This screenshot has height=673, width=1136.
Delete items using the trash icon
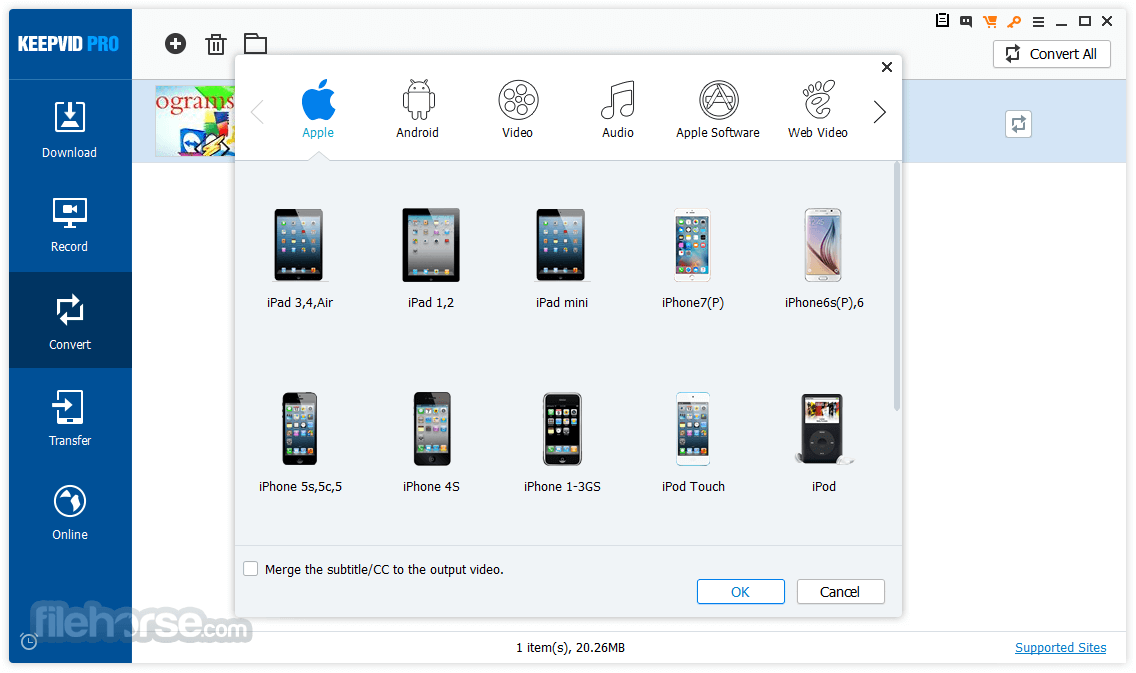coord(215,44)
